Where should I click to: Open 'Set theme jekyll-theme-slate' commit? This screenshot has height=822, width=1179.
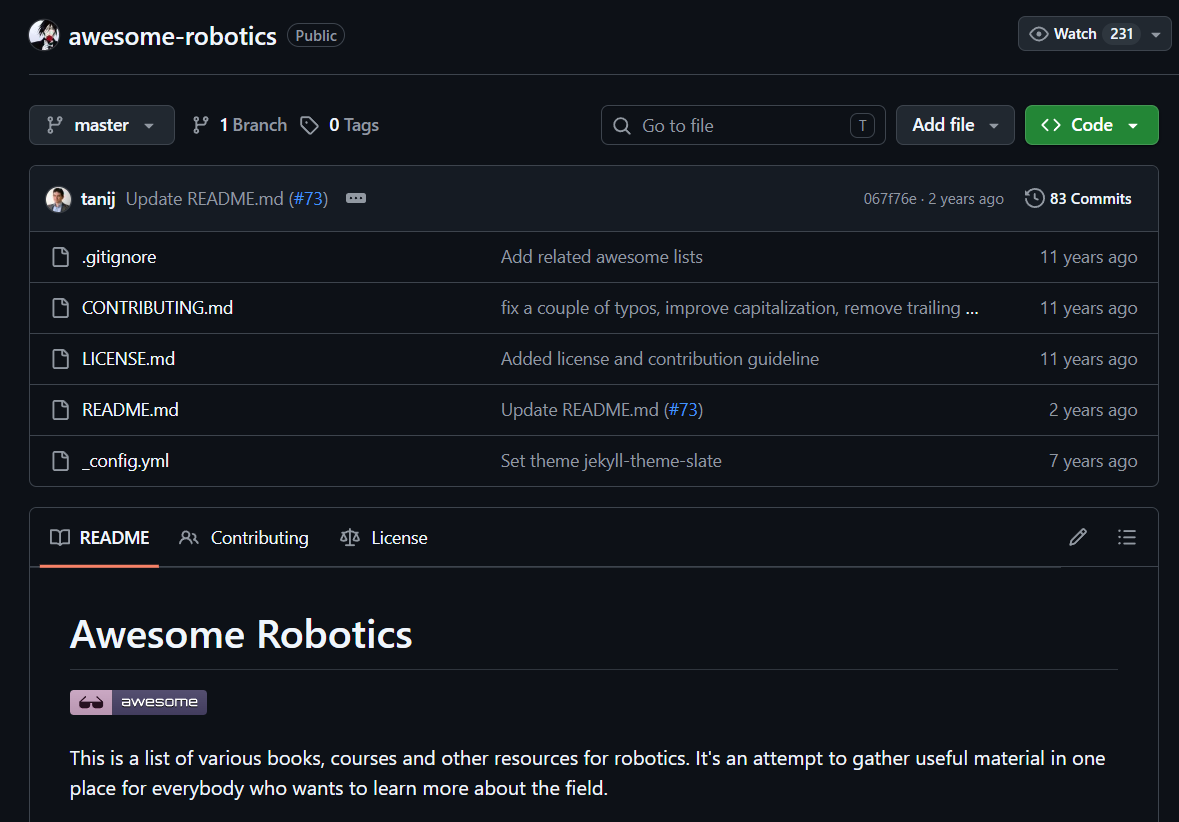coord(611,461)
